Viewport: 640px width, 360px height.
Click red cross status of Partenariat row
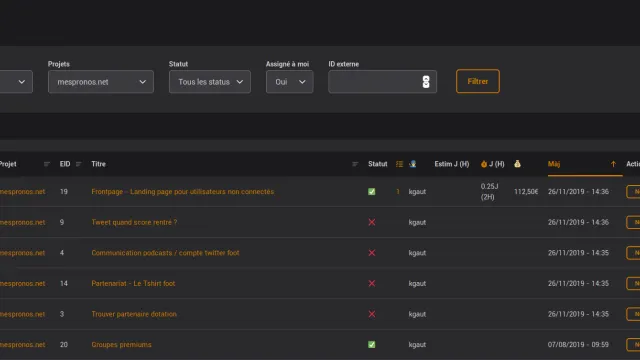pyautogui.click(x=371, y=283)
